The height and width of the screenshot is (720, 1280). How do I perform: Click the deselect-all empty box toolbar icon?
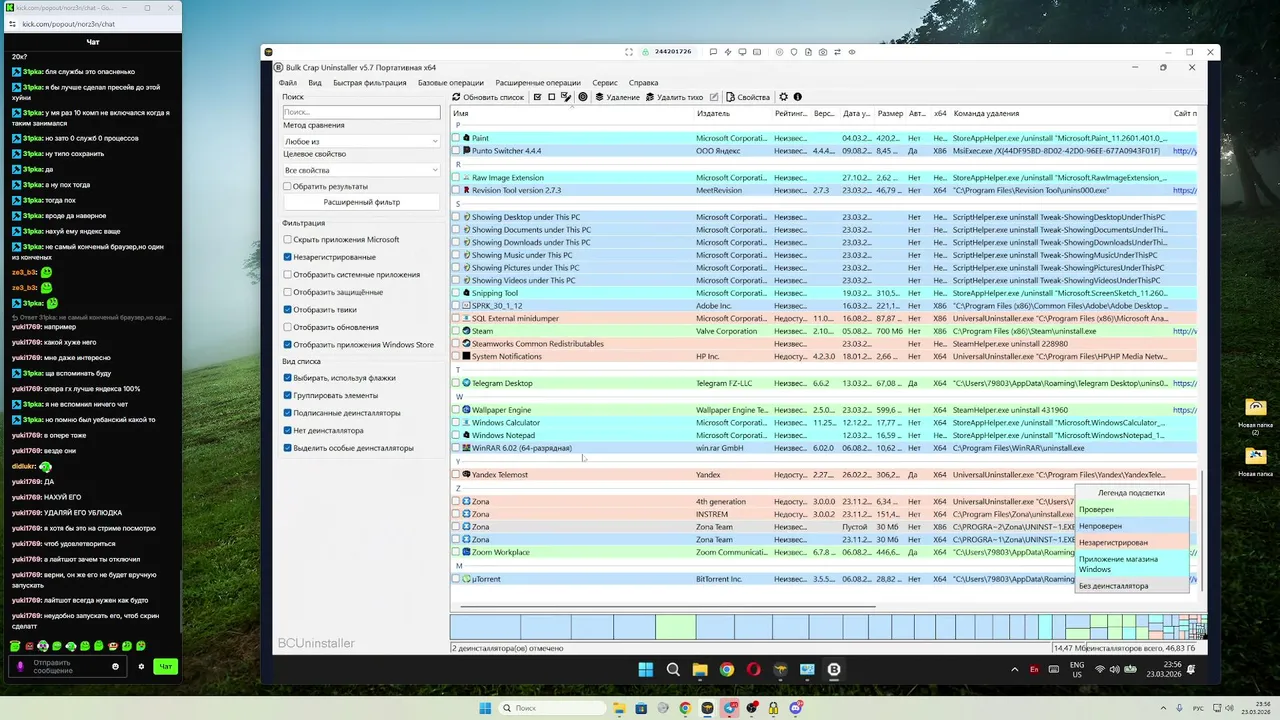[x=552, y=97]
